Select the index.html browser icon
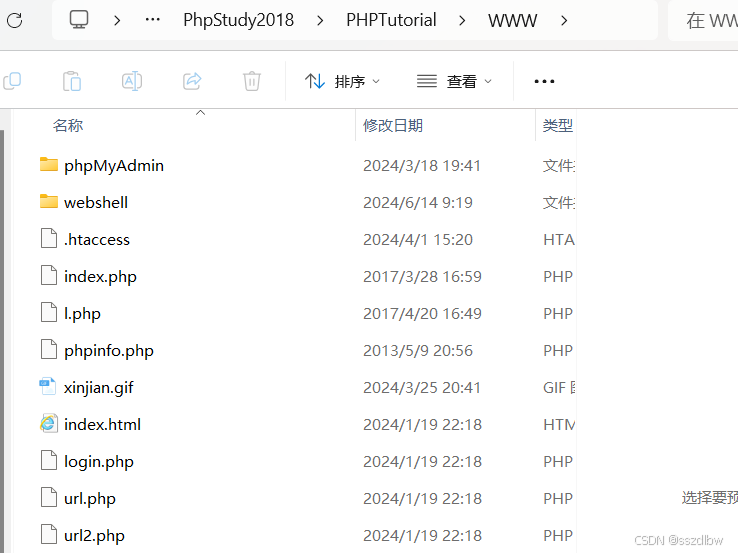 tap(49, 424)
